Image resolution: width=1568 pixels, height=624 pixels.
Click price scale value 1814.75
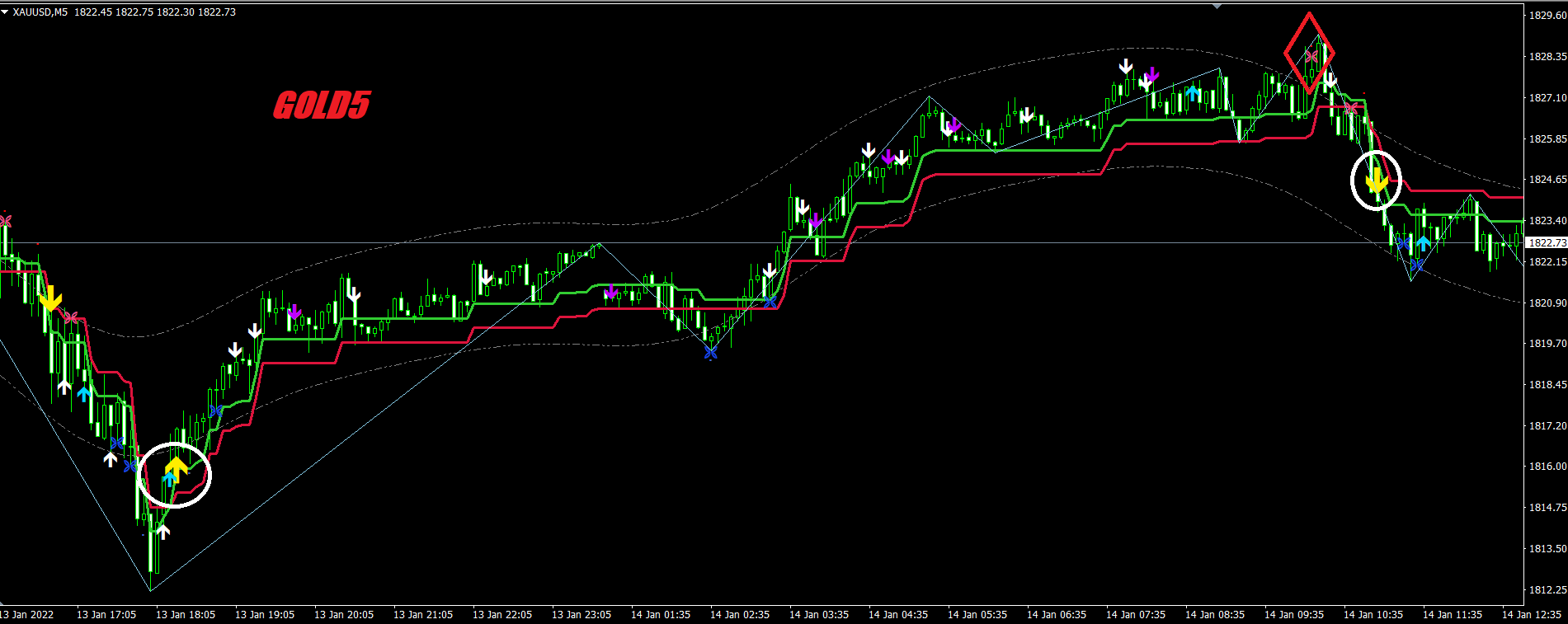[1548, 508]
